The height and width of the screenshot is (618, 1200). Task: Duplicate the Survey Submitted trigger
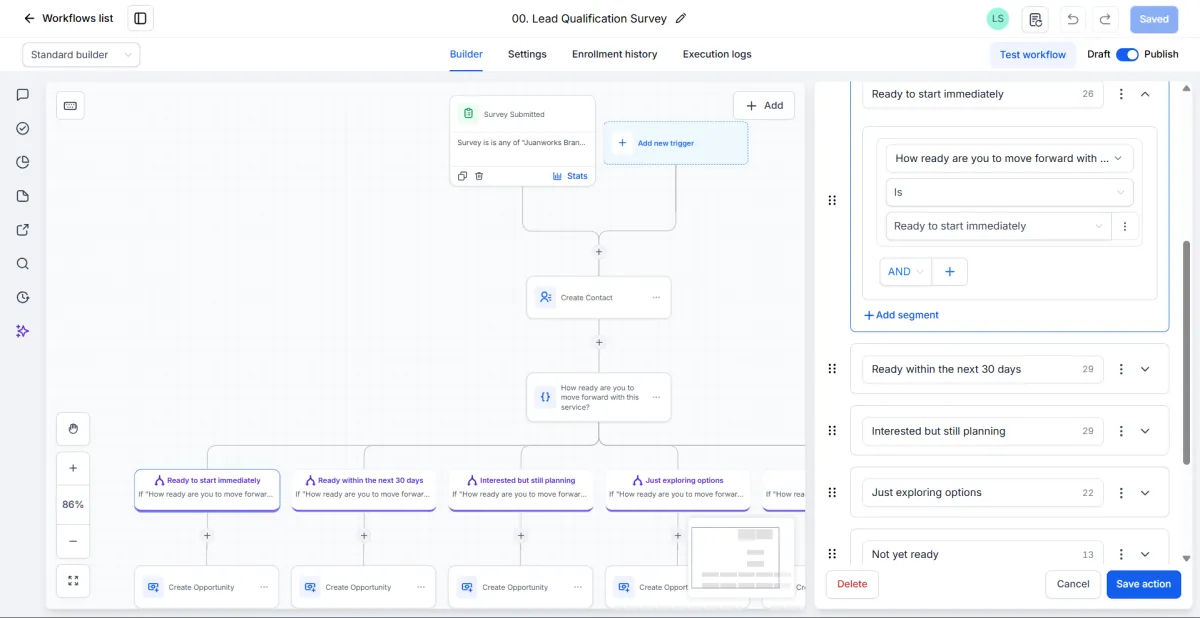(462, 176)
